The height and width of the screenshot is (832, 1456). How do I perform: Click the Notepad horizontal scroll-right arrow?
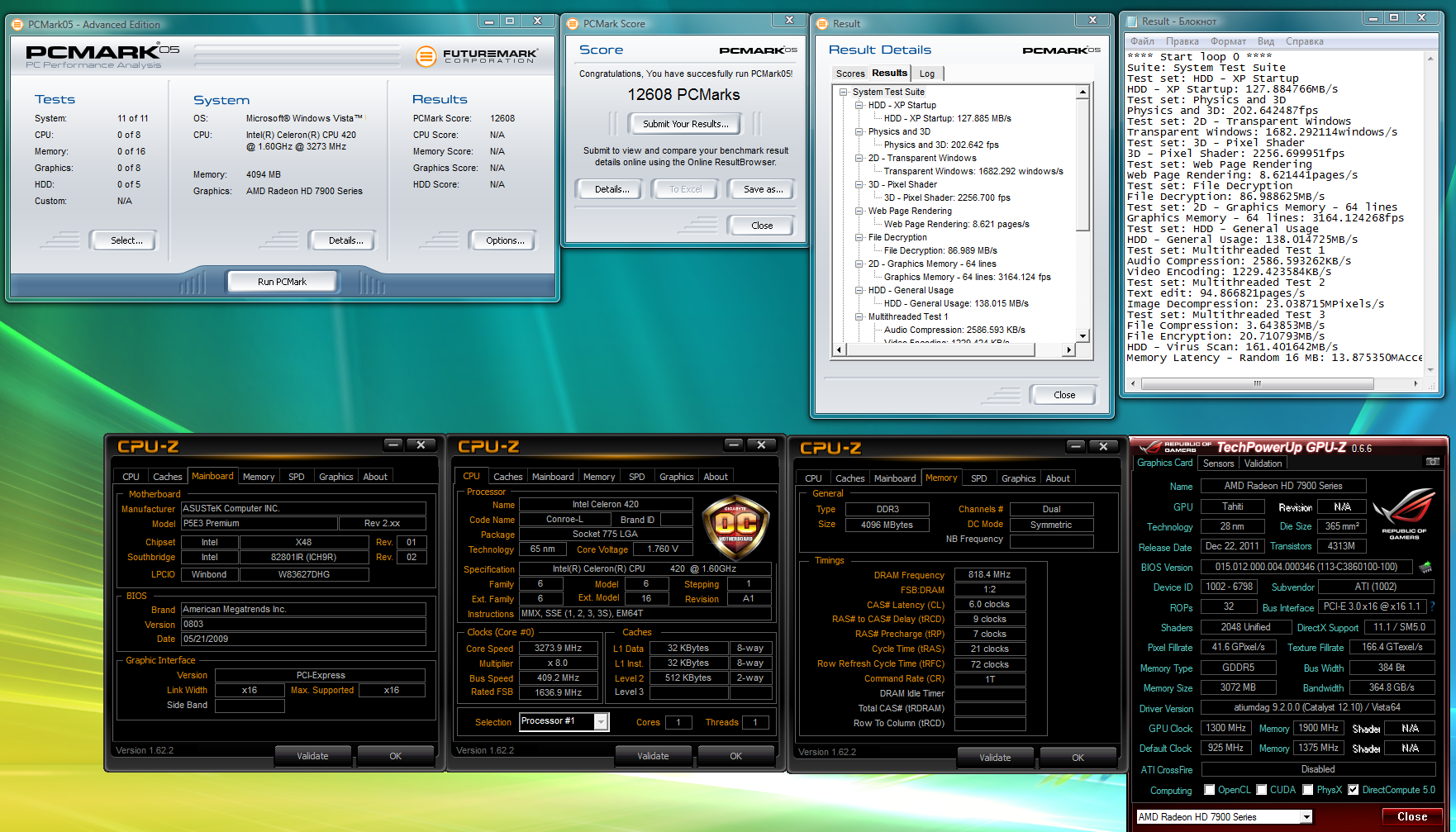pos(1416,383)
